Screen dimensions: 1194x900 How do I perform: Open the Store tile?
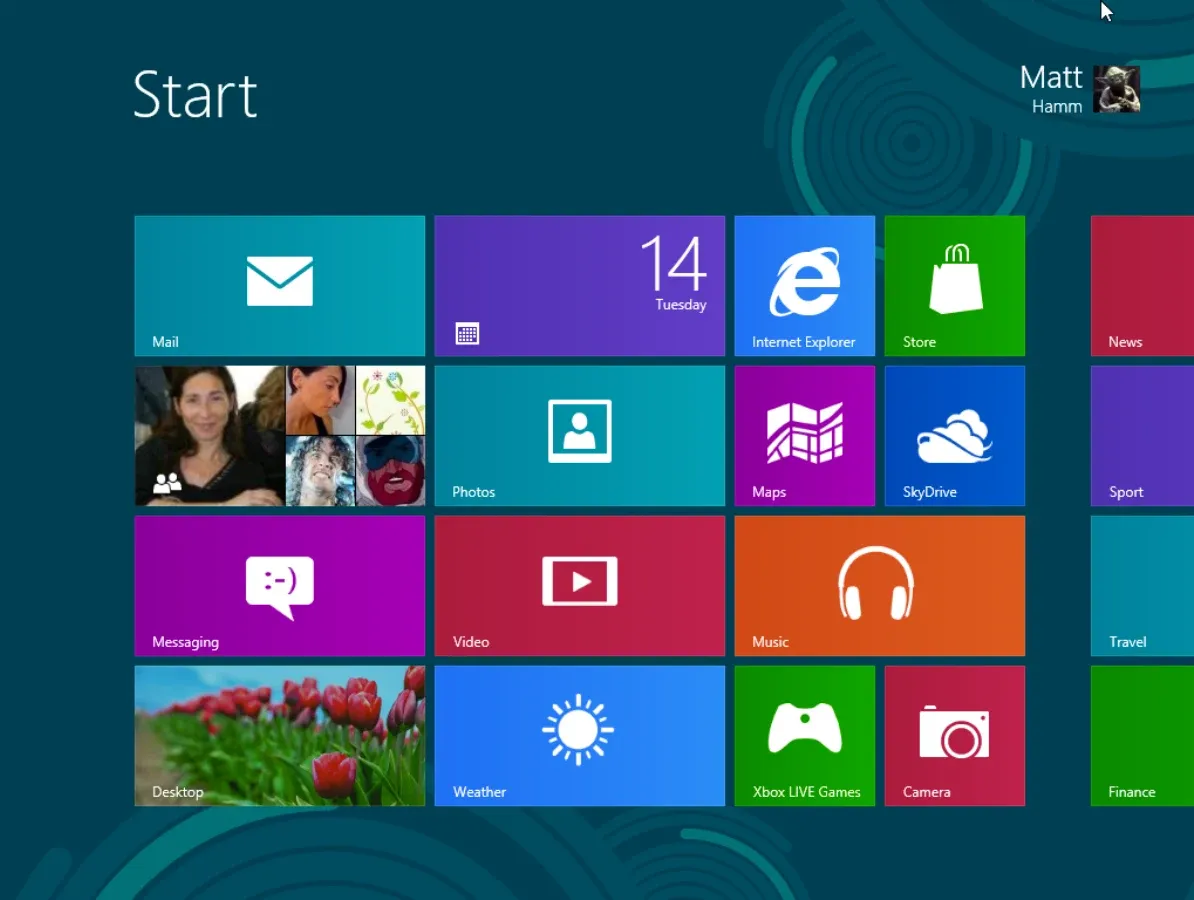(x=955, y=286)
